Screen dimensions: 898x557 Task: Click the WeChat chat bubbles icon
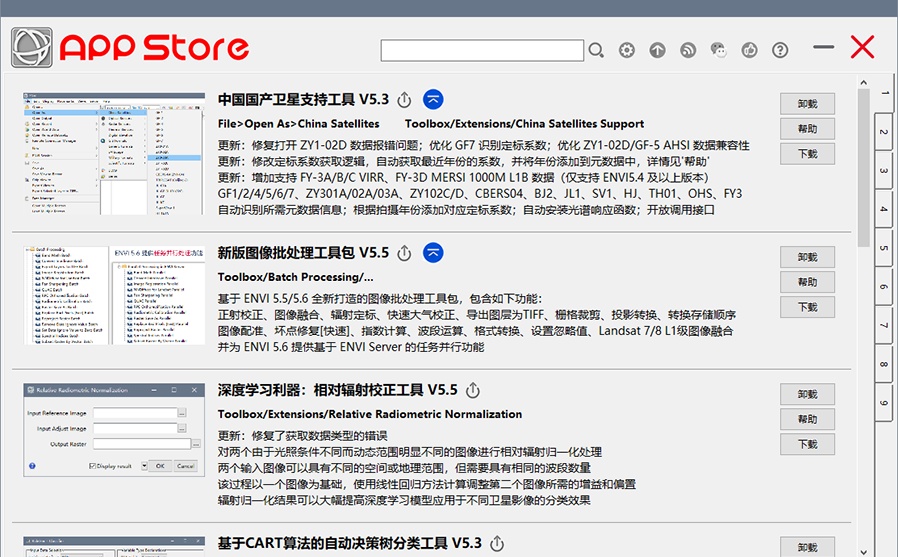click(719, 50)
